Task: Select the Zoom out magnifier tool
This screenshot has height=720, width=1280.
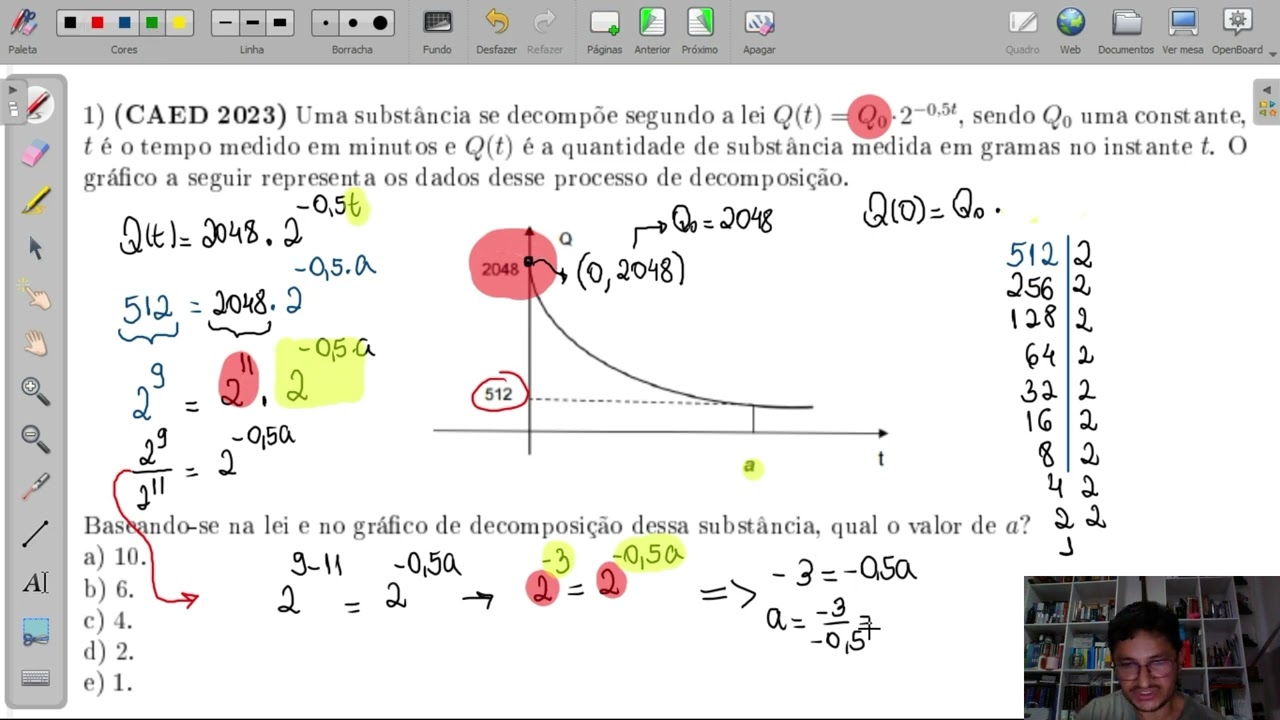Action: click(x=36, y=439)
